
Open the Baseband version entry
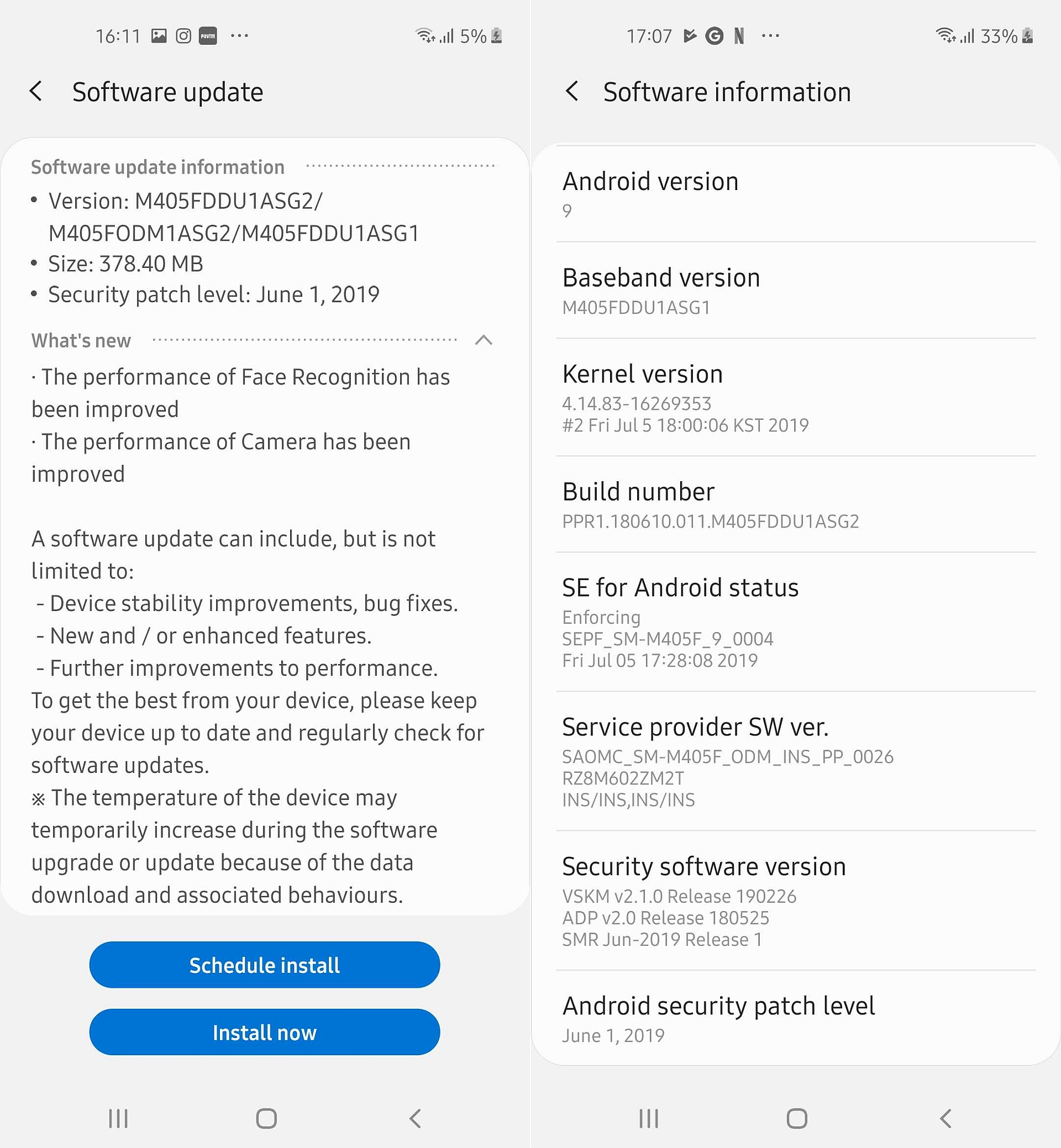click(x=796, y=291)
